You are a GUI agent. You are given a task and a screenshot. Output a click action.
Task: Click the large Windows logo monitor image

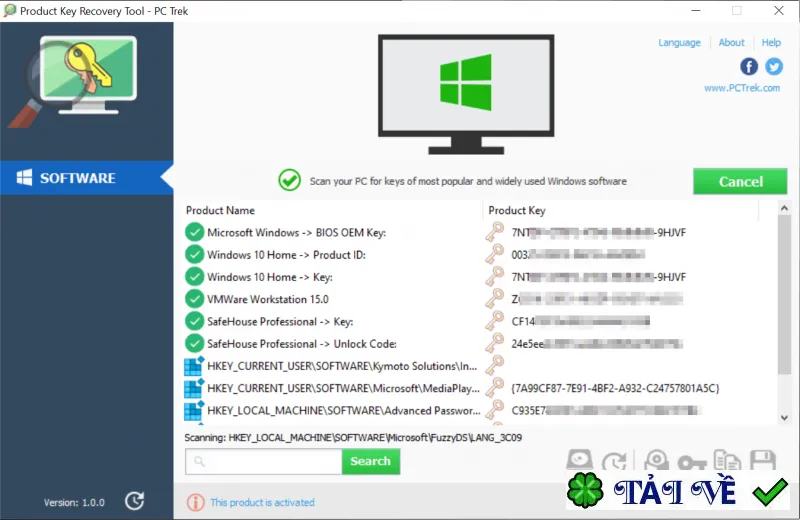pos(466,94)
